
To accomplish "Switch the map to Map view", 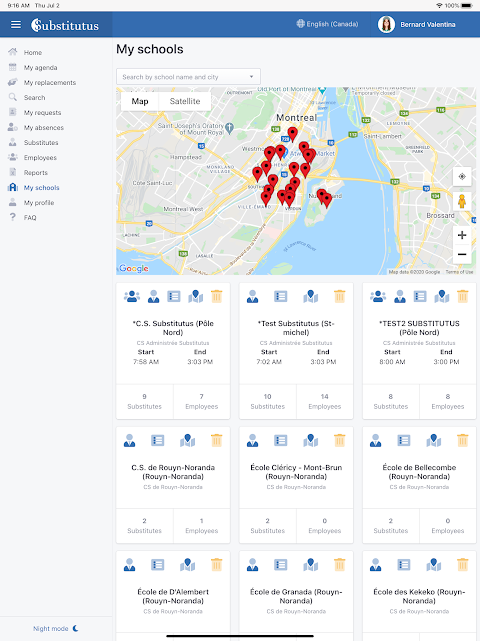I will coord(140,101).
